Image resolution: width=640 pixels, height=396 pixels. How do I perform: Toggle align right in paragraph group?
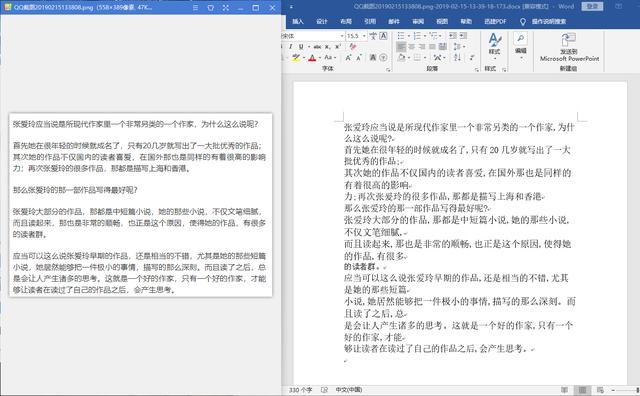pos(422,47)
